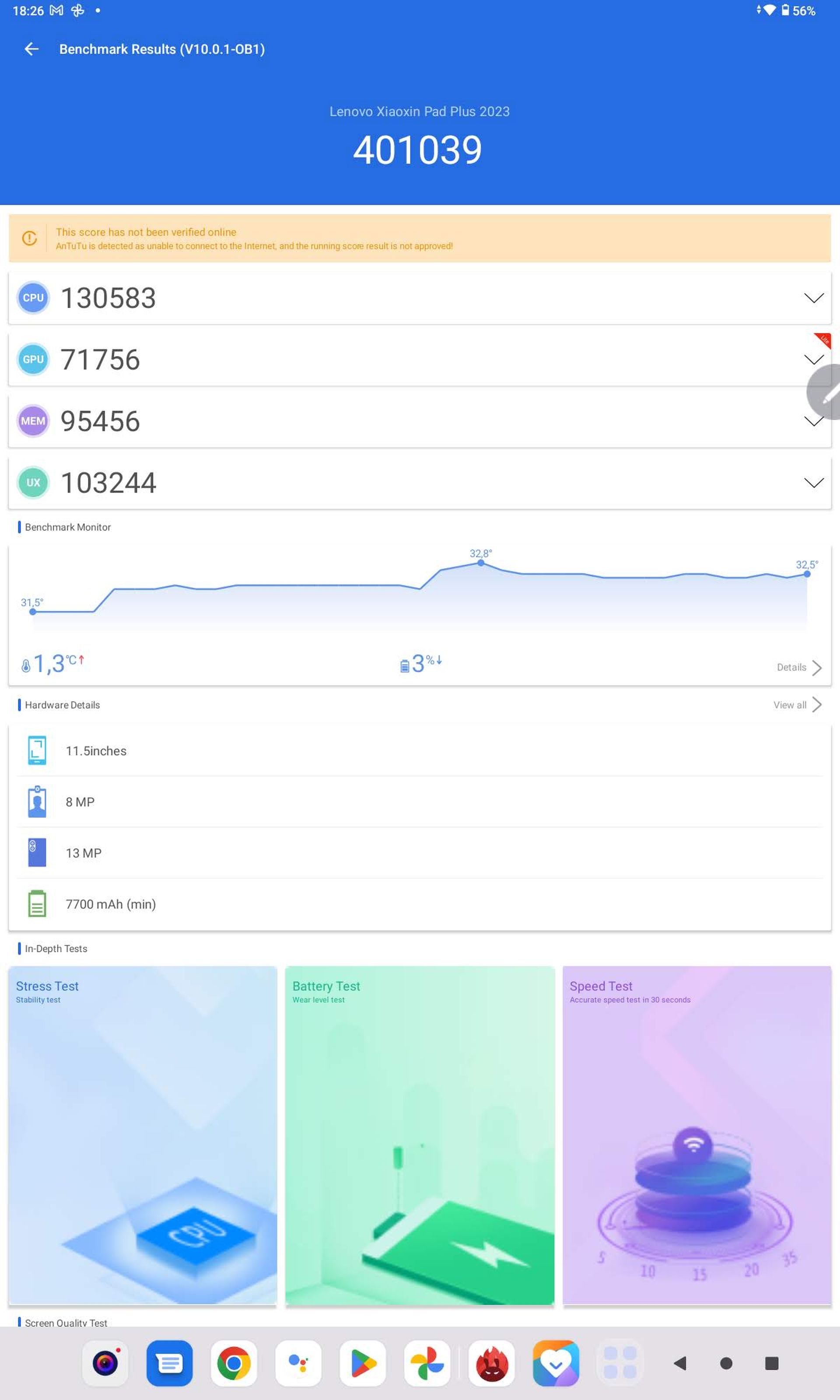Click the Screen Quality Test heading
This screenshot has height=1400, width=840.
pos(66,1323)
